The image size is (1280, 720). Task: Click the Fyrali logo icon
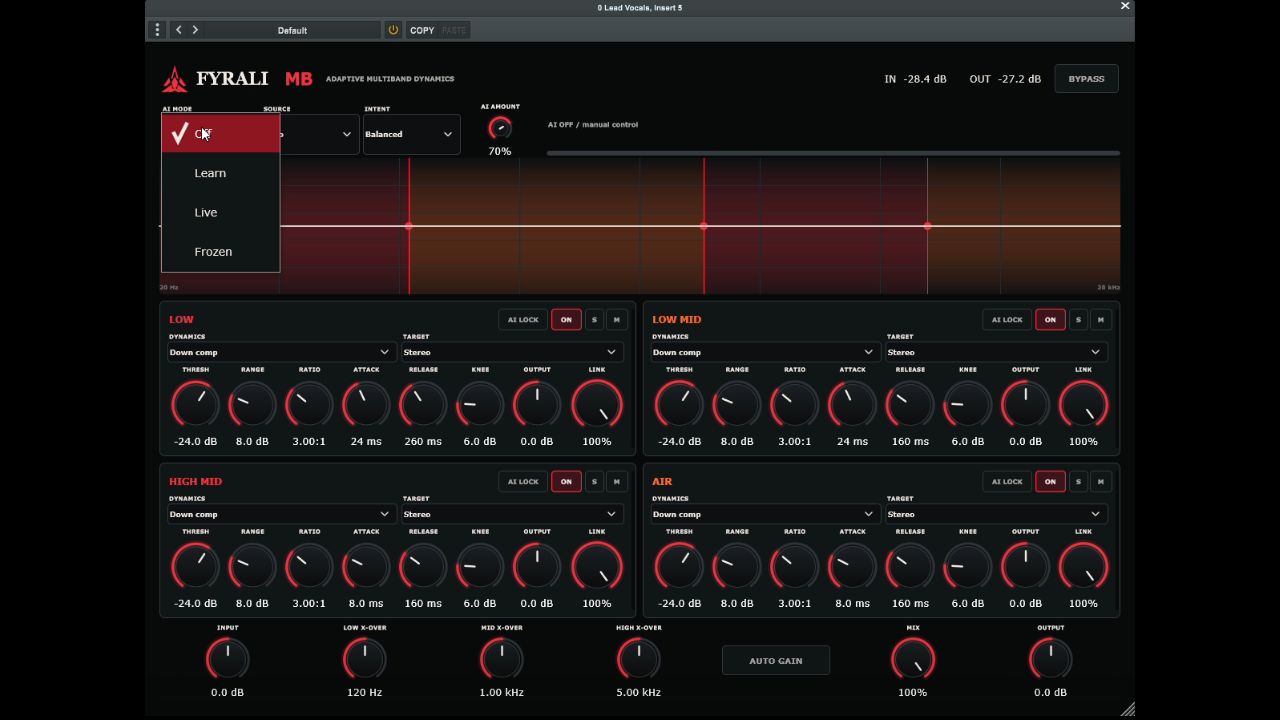click(175, 79)
